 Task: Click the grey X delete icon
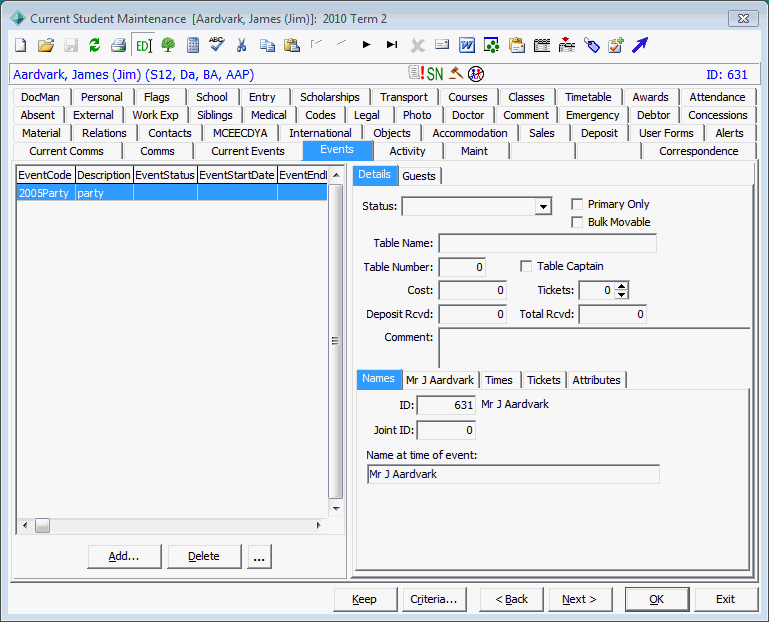point(417,46)
